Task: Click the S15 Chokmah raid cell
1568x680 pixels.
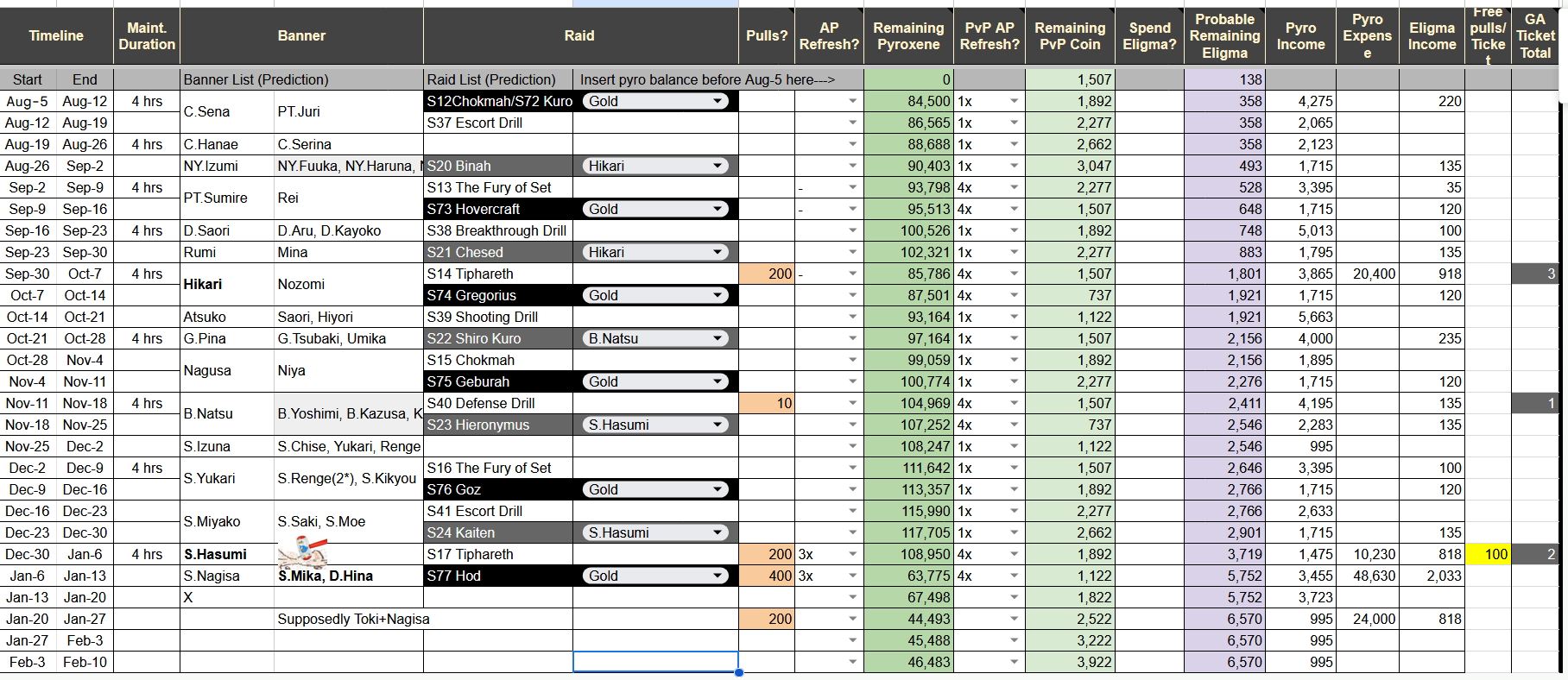Action: coord(498,360)
